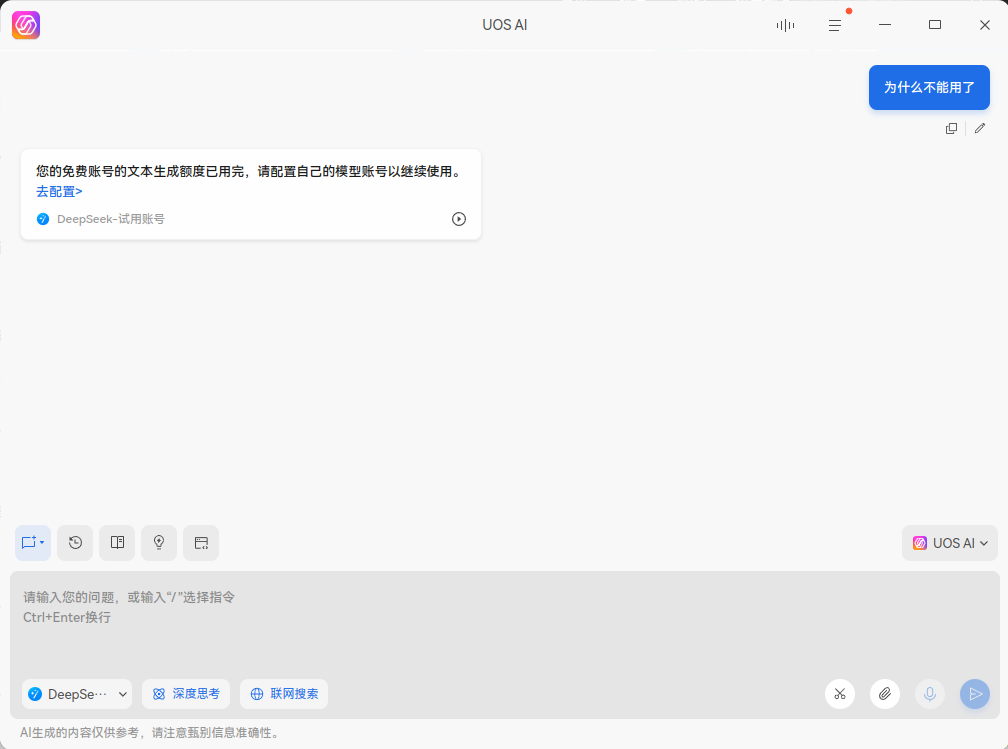This screenshot has width=1008, height=749.
Task: Open the hamburger main menu
Action: click(834, 25)
